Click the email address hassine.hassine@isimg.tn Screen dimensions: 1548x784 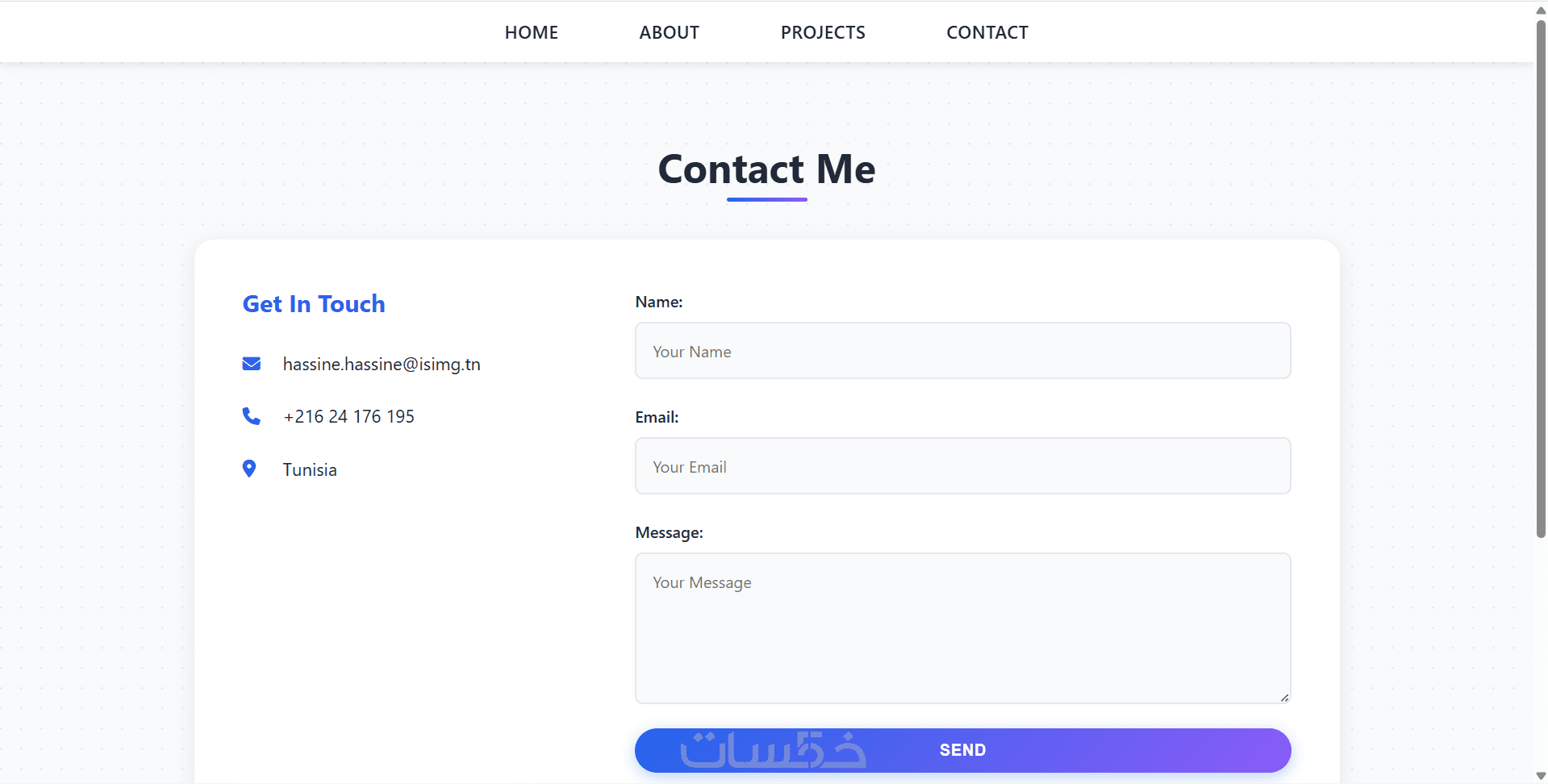click(382, 364)
